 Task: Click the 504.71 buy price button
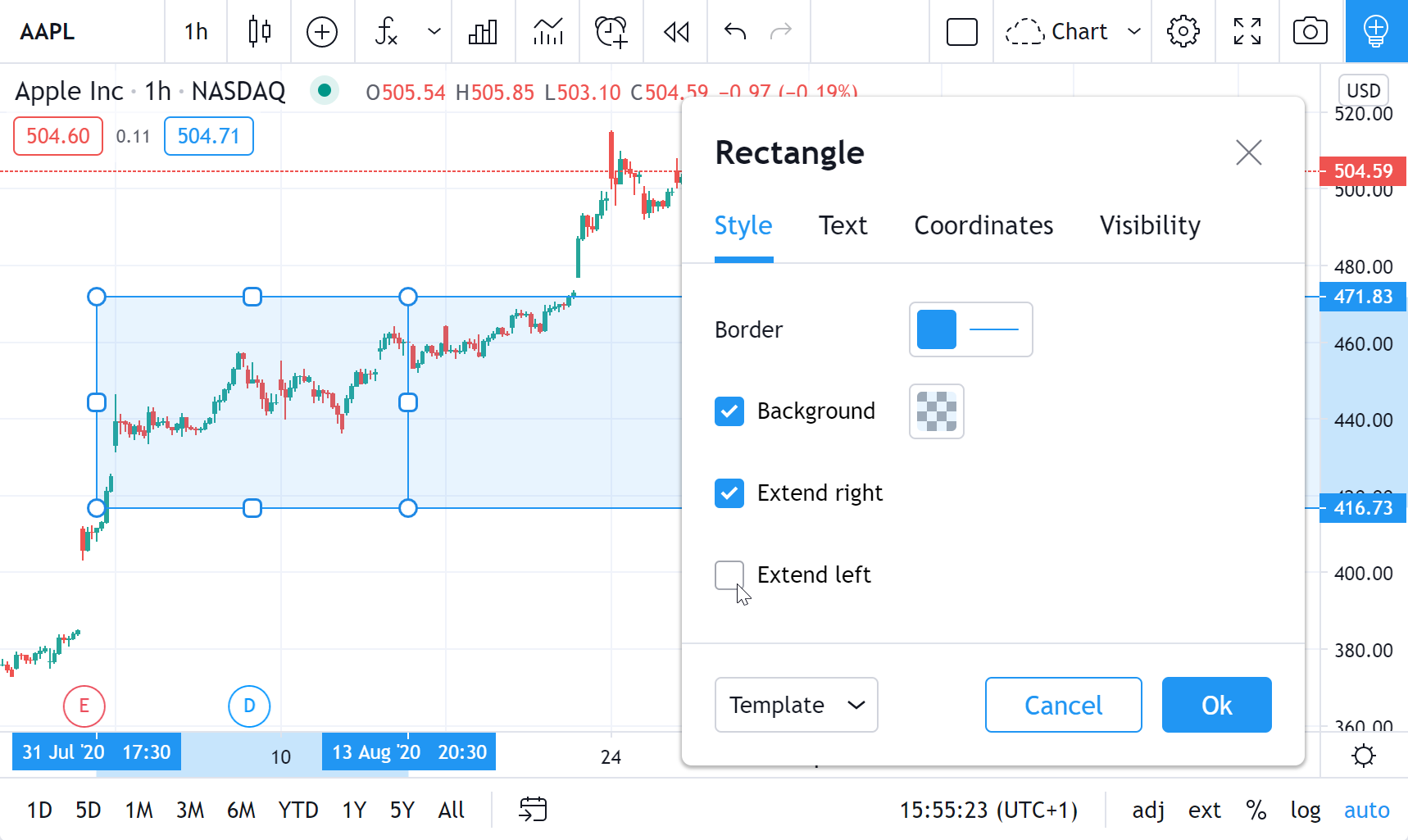tap(209, 136)
